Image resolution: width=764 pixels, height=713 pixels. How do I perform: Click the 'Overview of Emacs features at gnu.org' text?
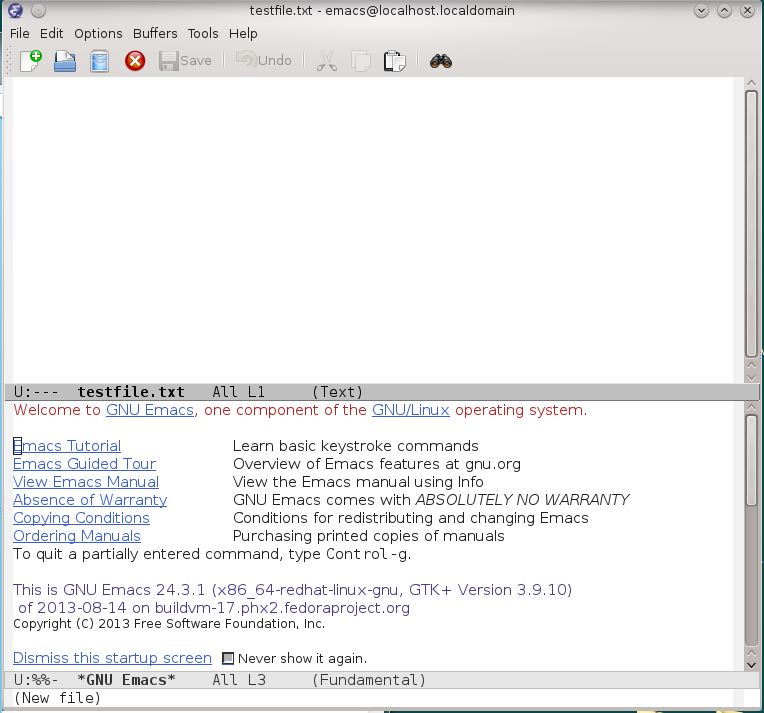point(377,464)
